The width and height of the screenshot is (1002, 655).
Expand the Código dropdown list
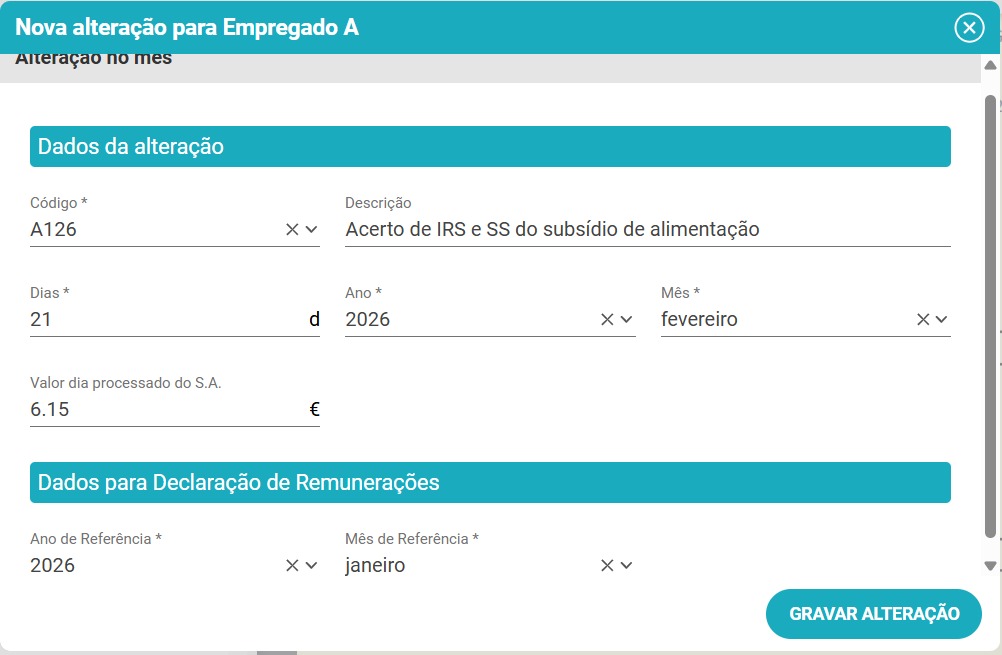pyautogui.click(x=311, y=230)
